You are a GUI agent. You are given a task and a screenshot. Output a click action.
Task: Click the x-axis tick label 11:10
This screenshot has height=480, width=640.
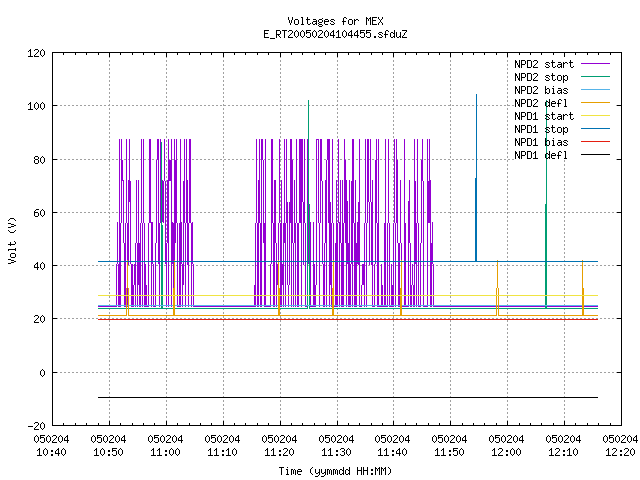(x=222, y=452)
